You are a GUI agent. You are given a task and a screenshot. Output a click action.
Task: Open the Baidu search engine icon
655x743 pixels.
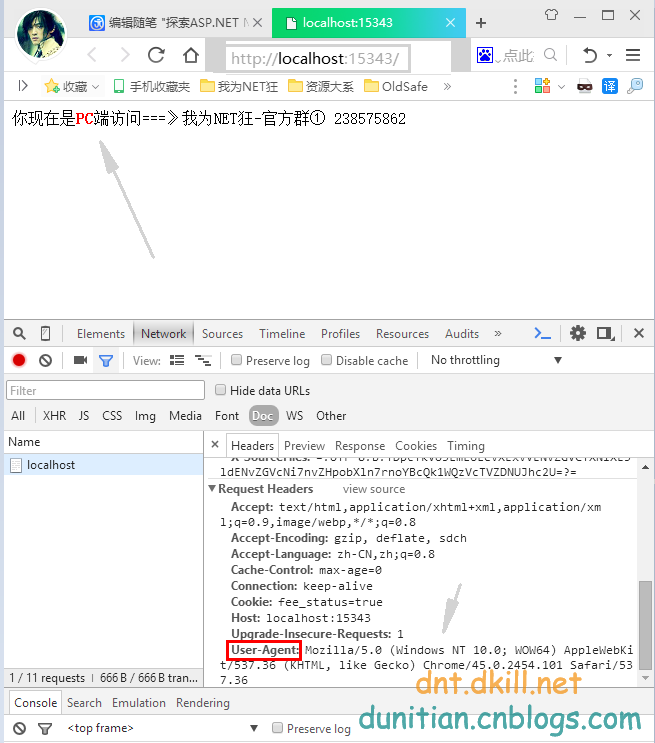pyautogui.click(x=485, y=55)
